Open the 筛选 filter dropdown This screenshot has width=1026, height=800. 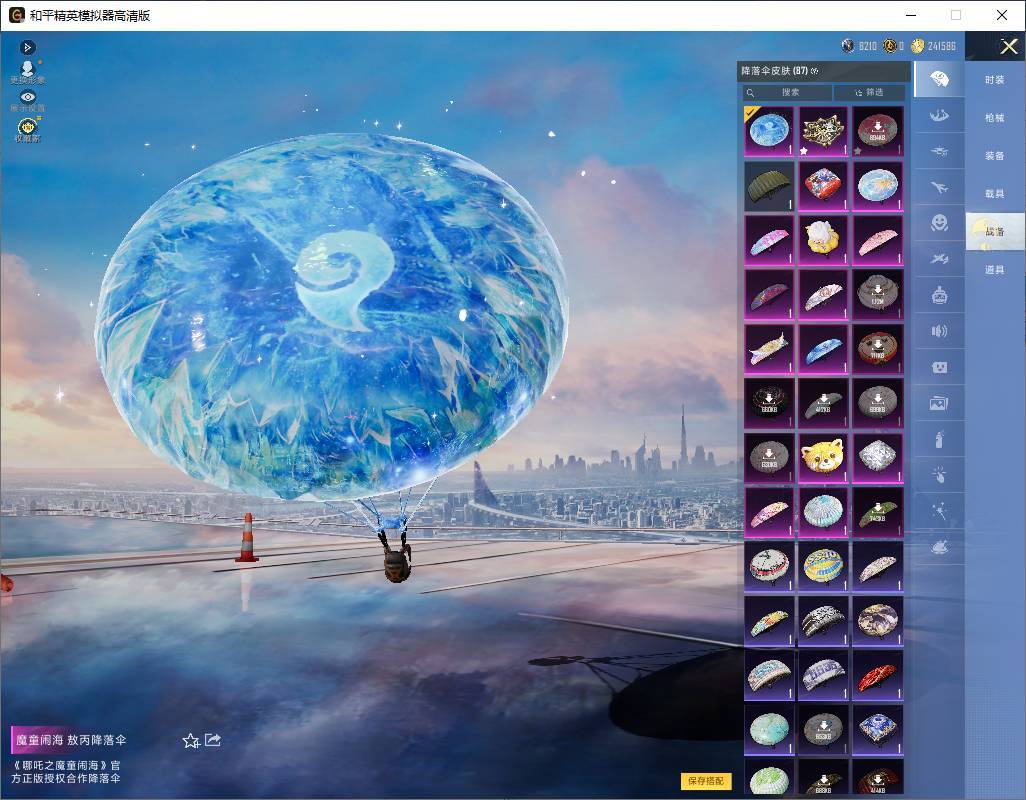pyautogui.click(x=869, y=92)
